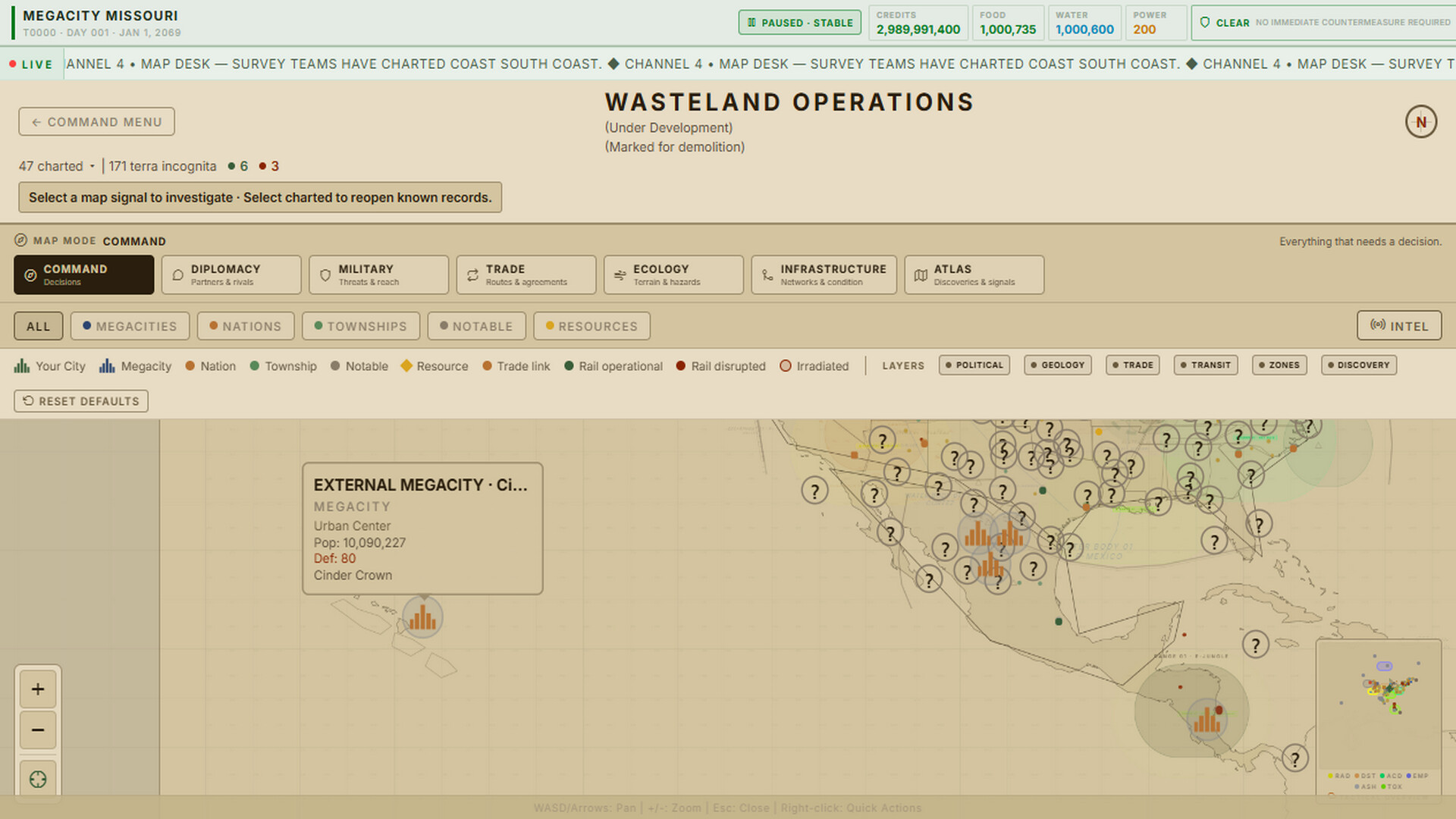The width and height of the screenshot is (1456, 819).
Task: Click the Water resource counter
Action: (x=1084, y=23)
